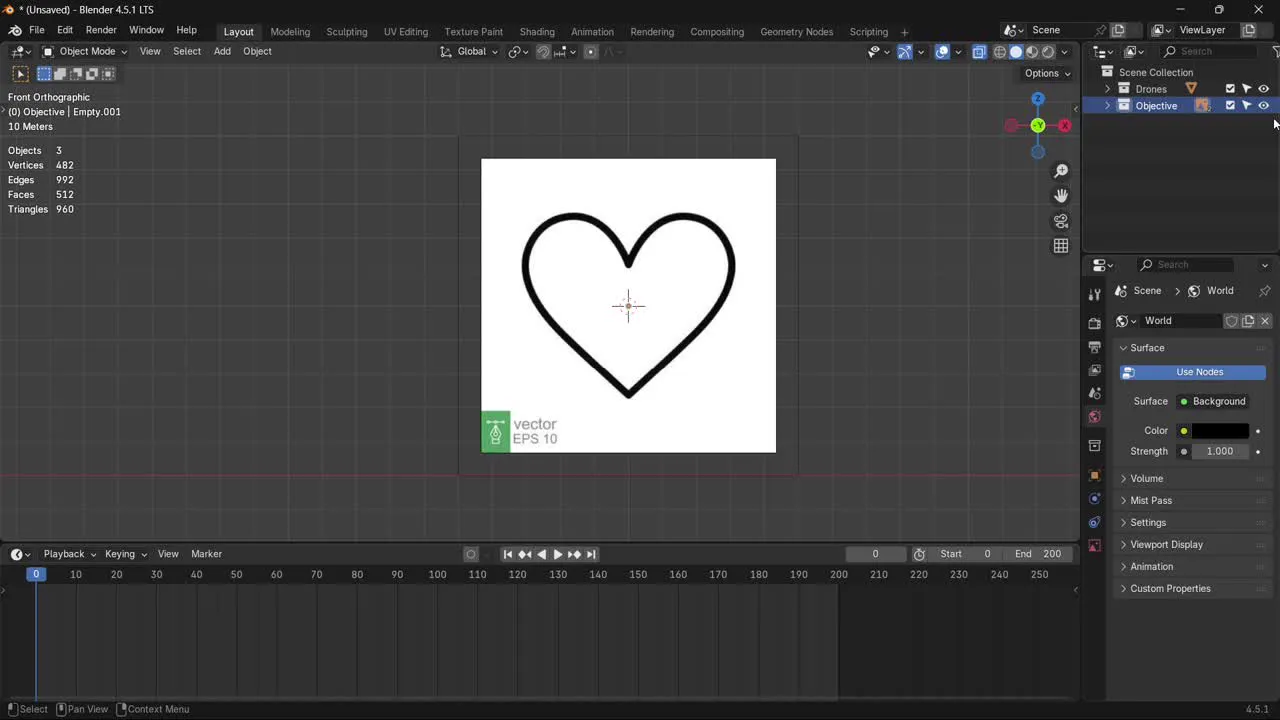Switch to the Geometry Nodes workspace tab

click(796, 32)
